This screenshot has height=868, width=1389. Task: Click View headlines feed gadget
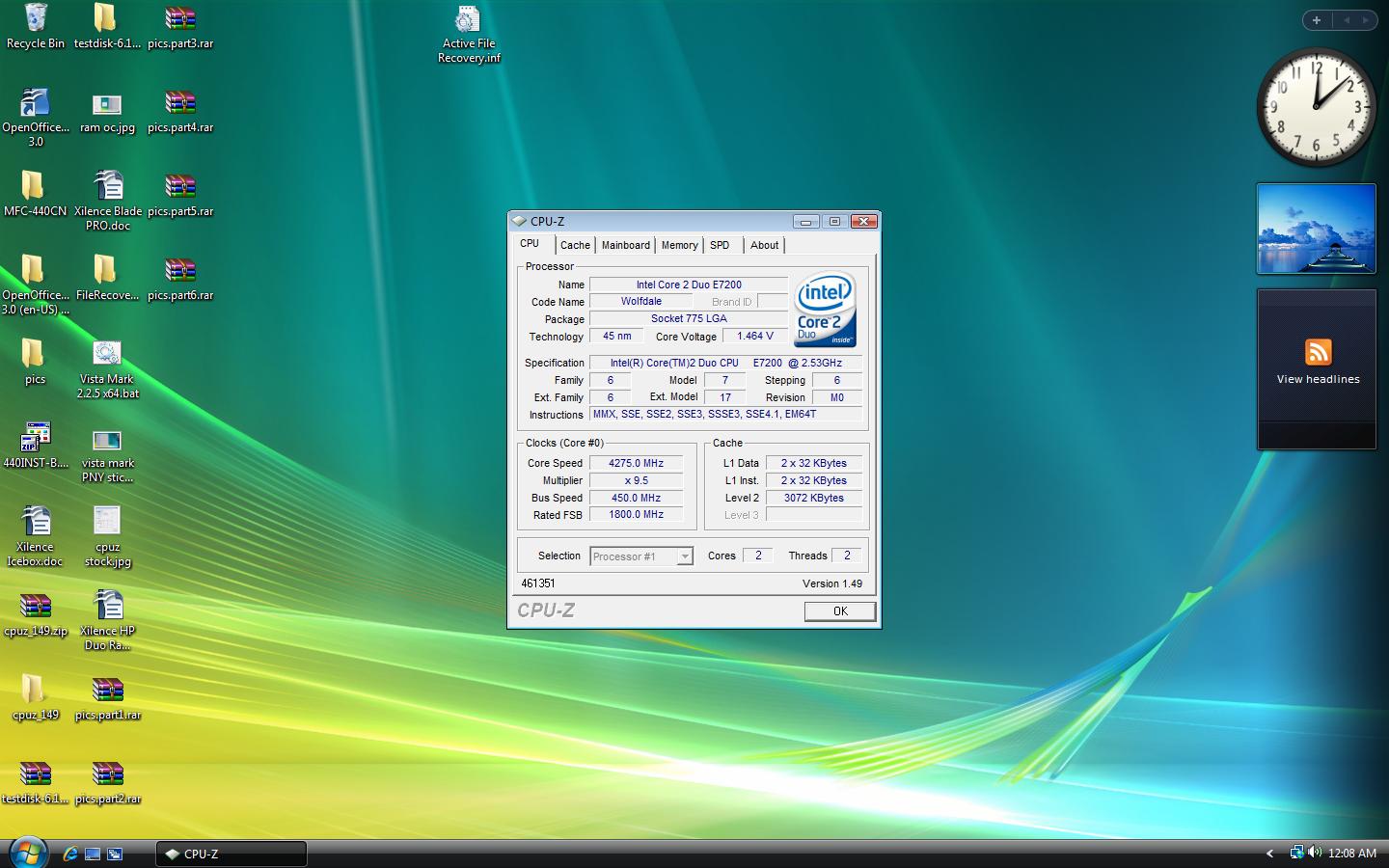tap(1318, 369)
